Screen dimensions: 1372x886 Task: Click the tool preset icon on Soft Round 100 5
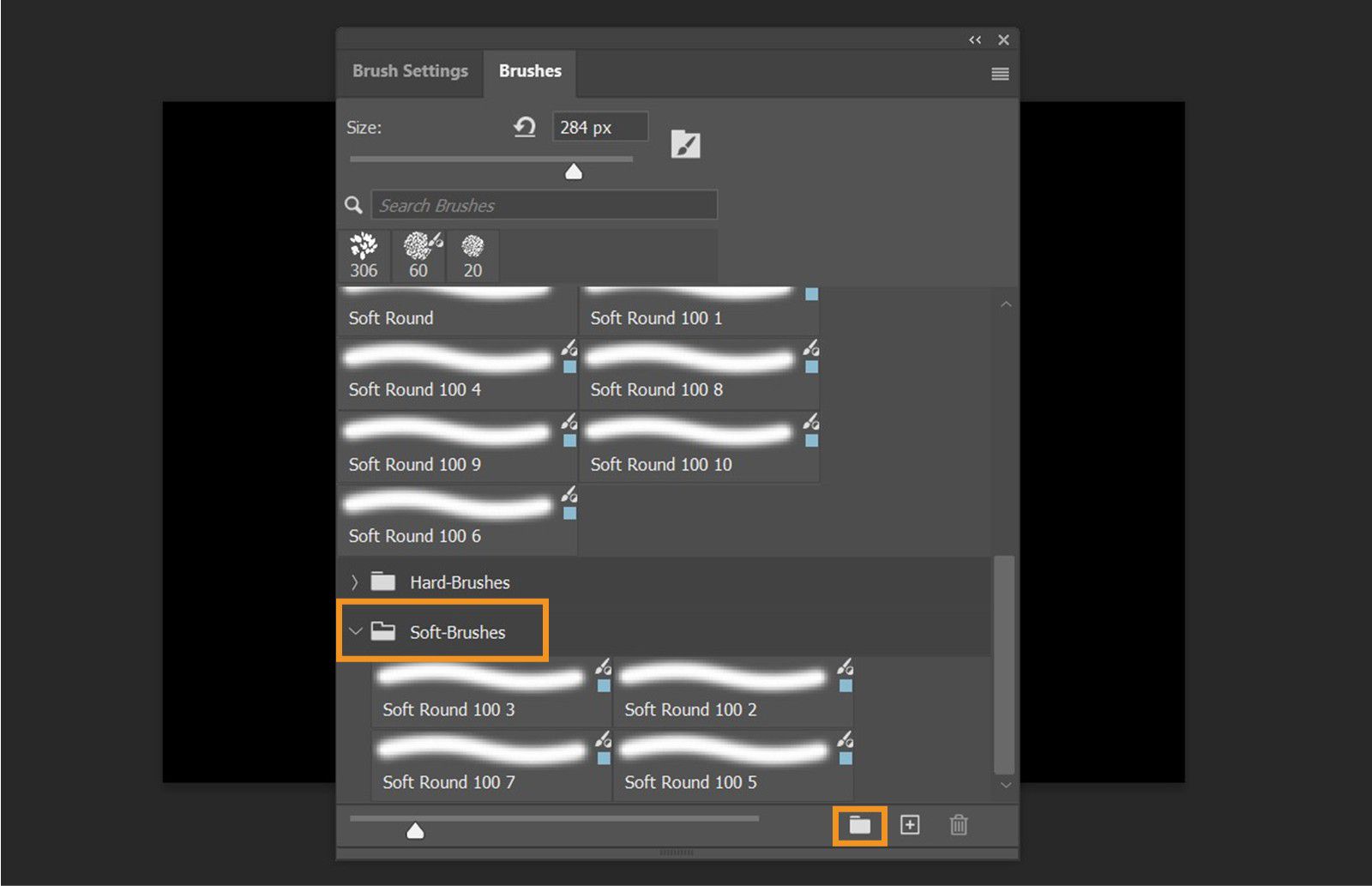pos(845,739)
